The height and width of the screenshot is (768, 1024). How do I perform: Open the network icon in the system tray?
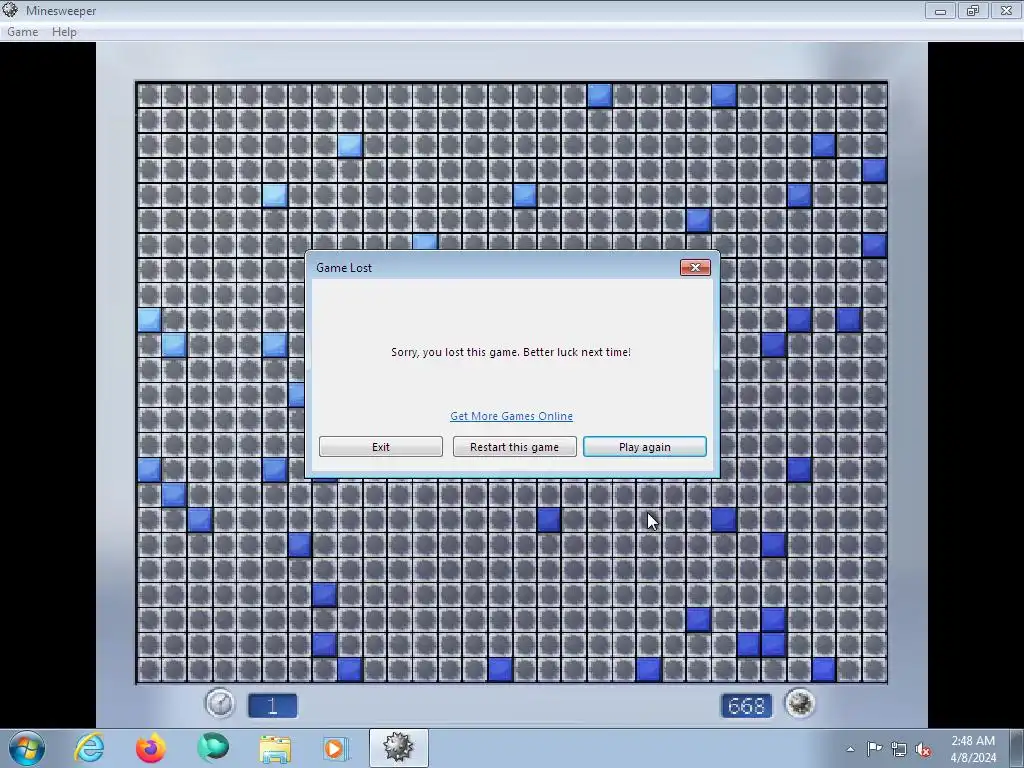[x=899, y=749]
